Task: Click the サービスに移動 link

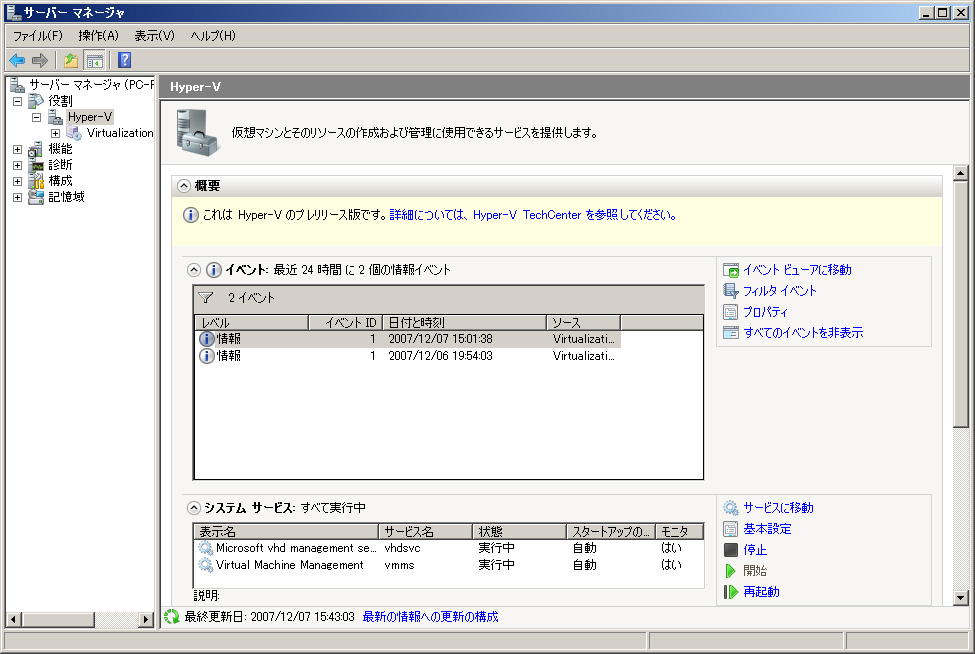Action: tap(779, 508)
